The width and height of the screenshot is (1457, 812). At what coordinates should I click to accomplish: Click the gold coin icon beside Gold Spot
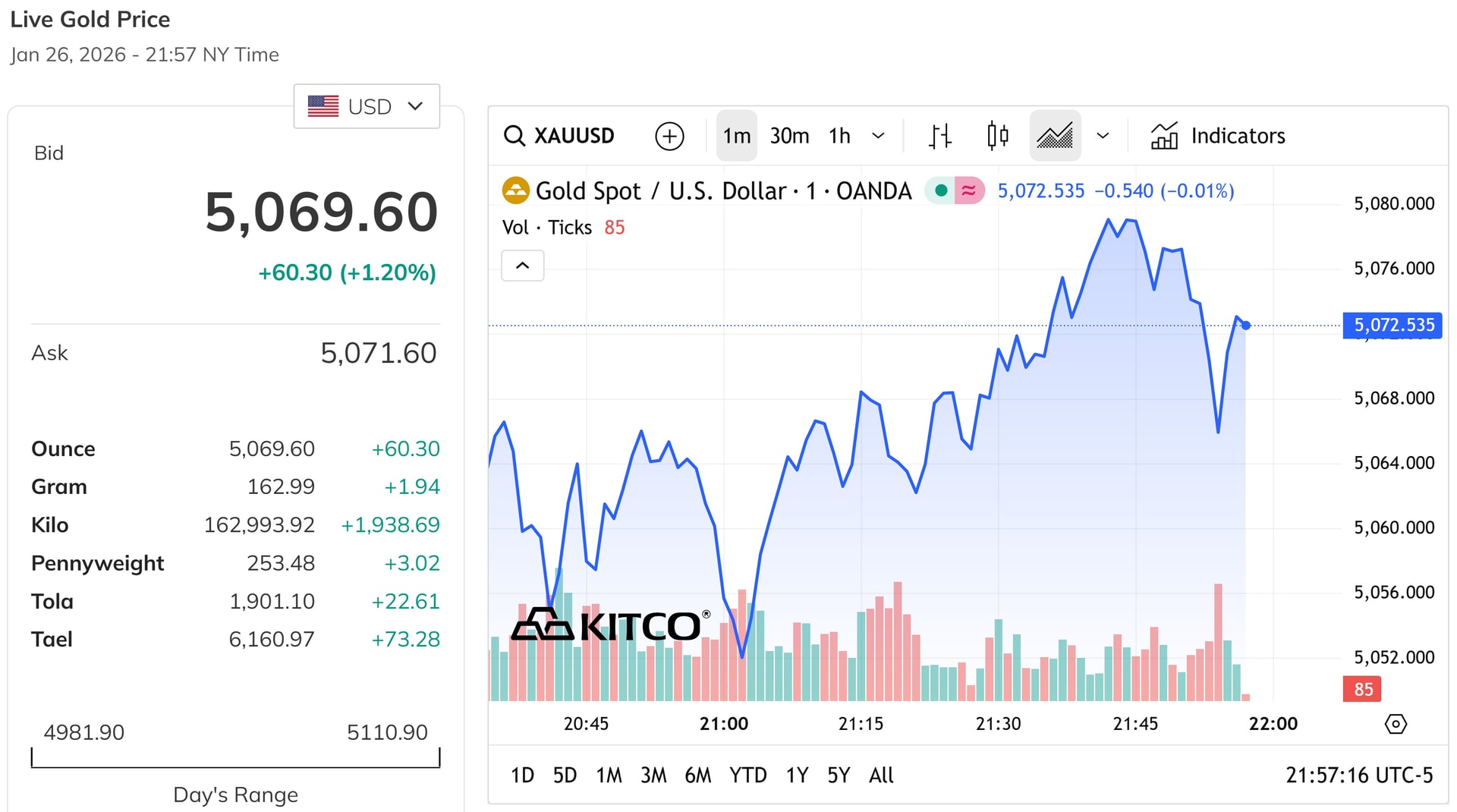[516, 190]
